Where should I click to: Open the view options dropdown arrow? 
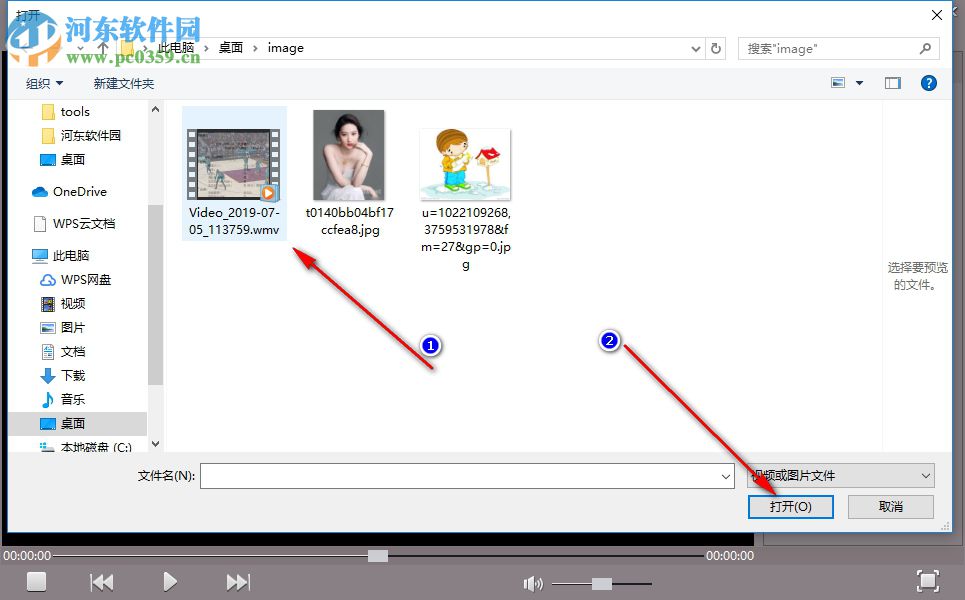tap(860, 83)
